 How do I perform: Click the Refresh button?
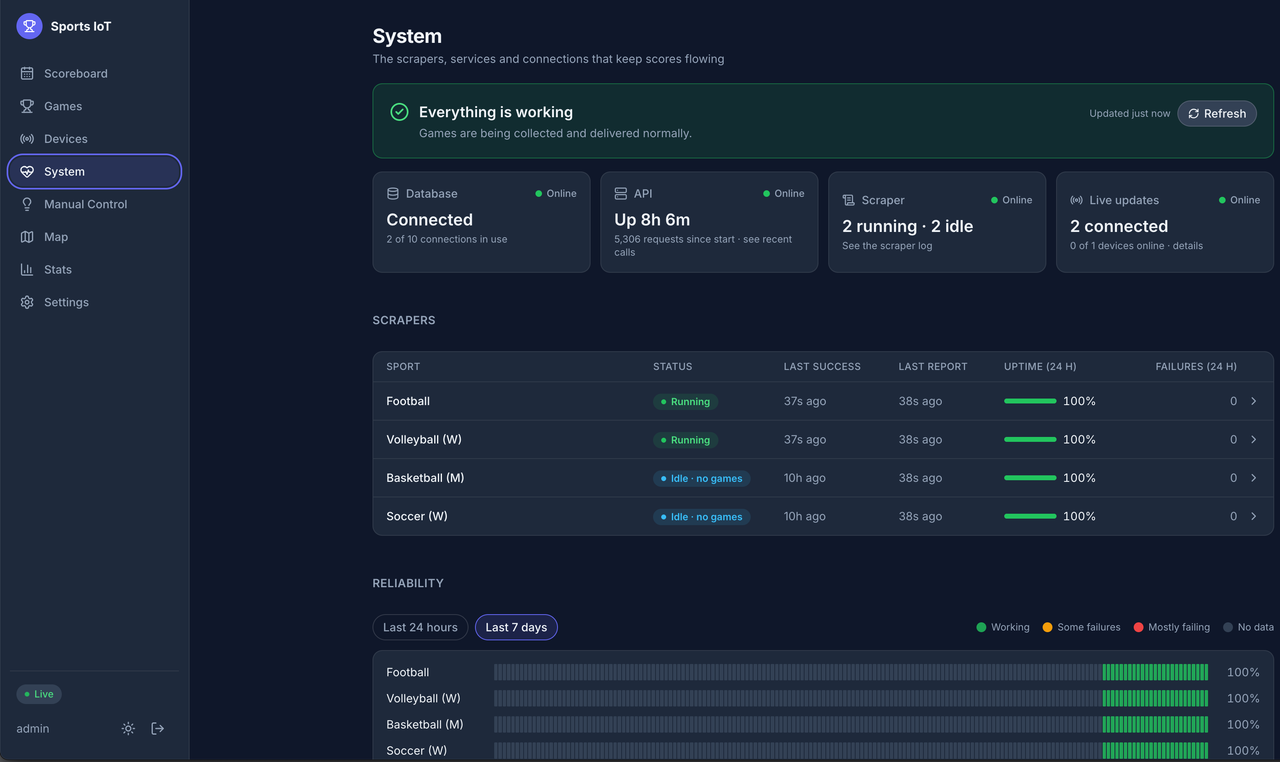click(1217, 114)
